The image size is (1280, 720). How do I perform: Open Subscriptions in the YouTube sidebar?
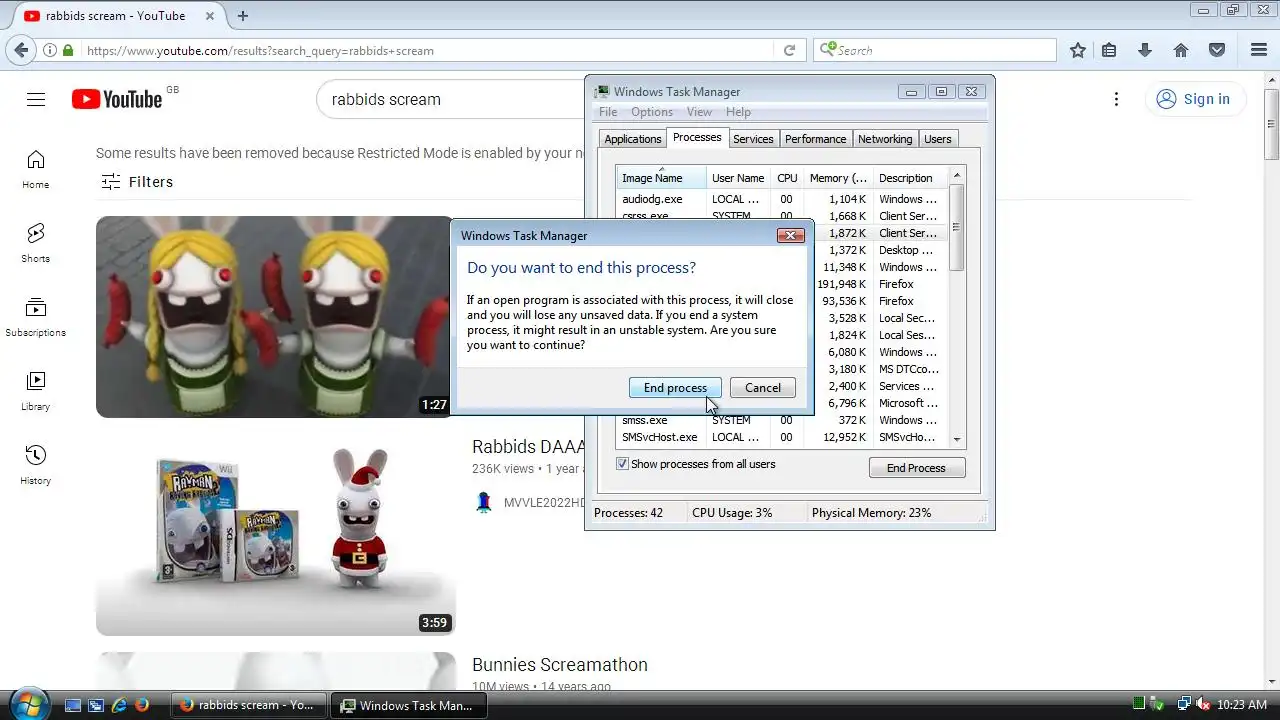click(36, 317)
